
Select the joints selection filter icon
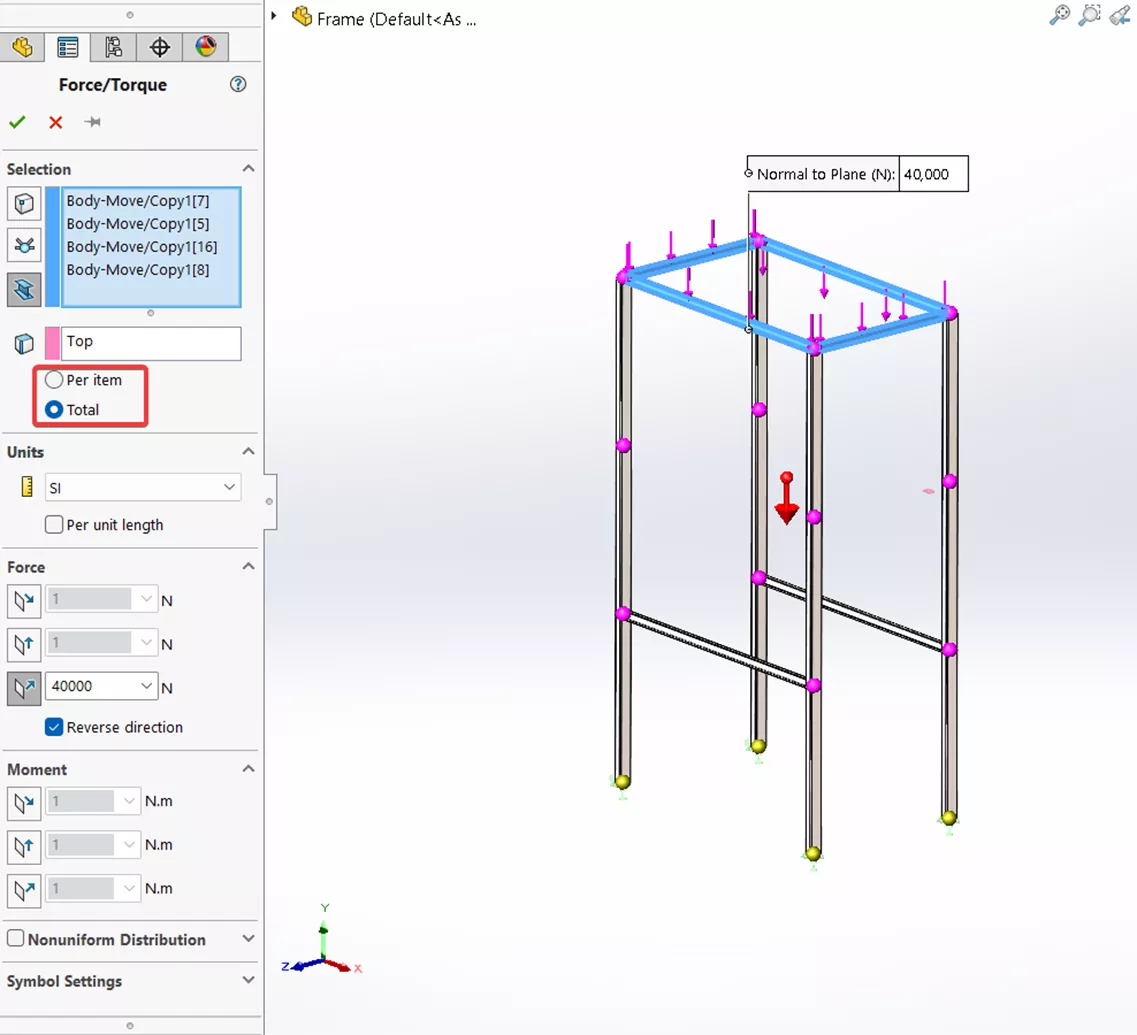pyautogui.click(x=24, y=246)
